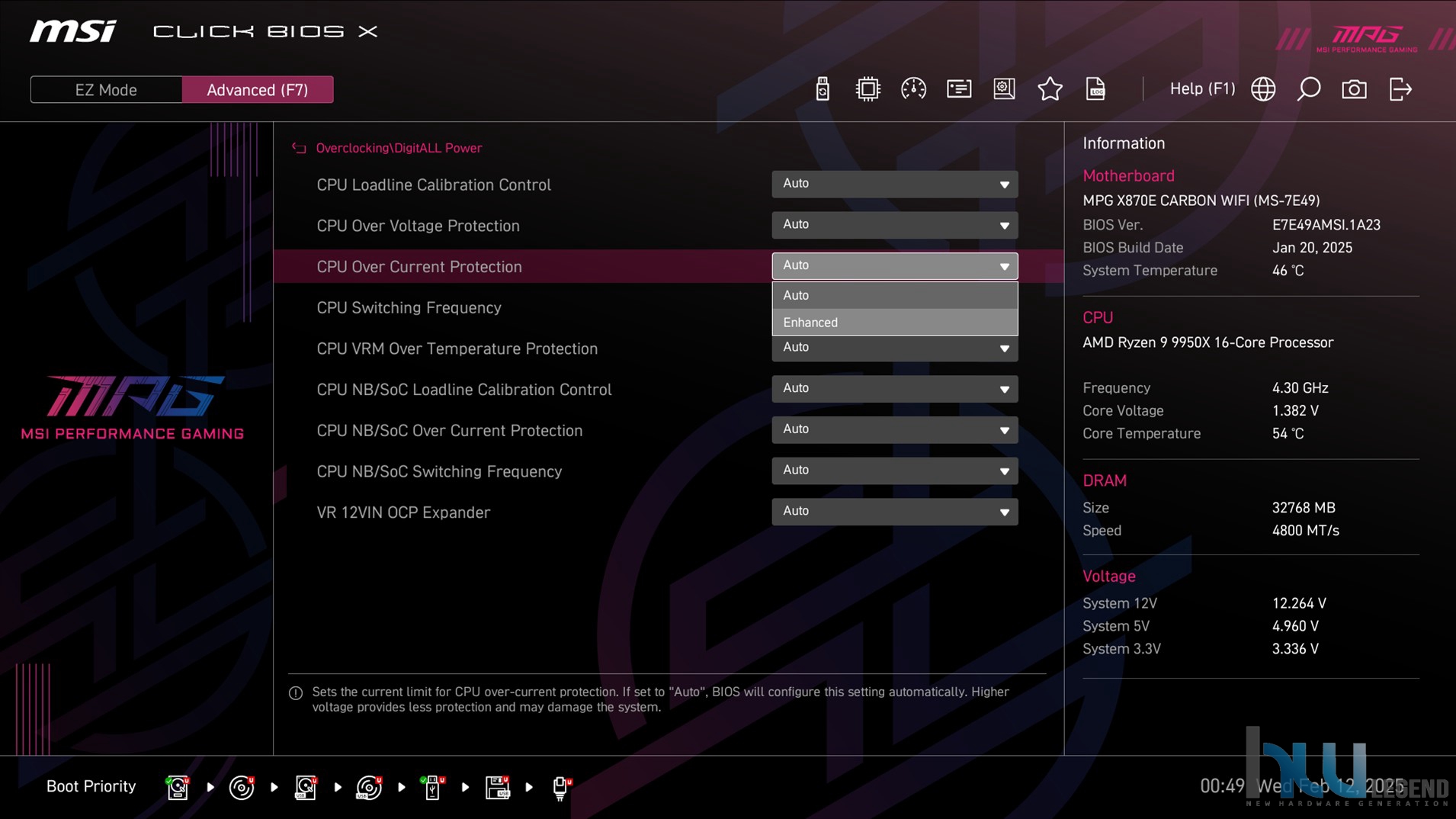
Task: Open the LOG file icon
Action: pyautogui.click(x=1095, y=89)
